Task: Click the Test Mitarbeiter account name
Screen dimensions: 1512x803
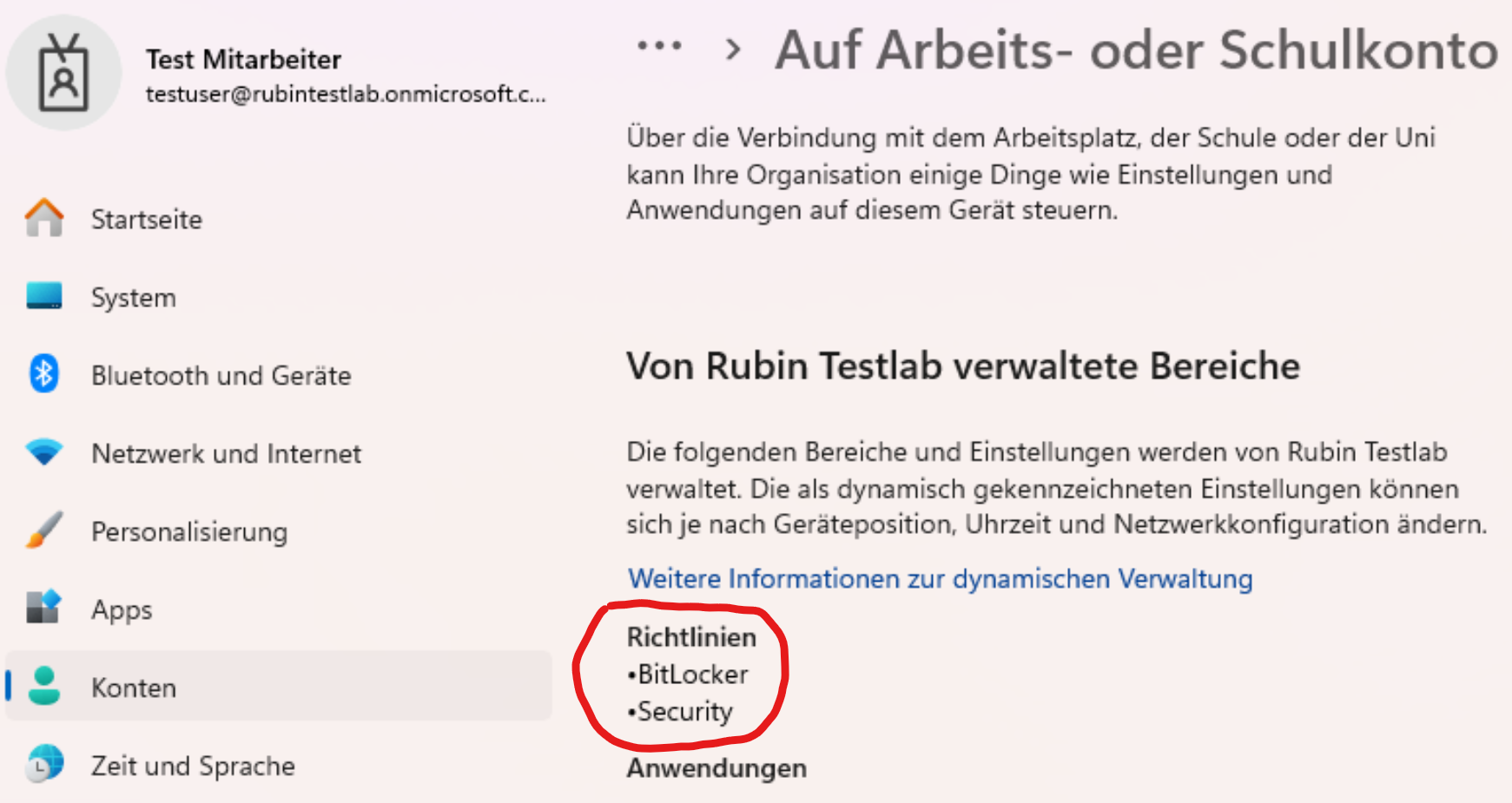Action: pyautogui.click(x=243, y=59)
